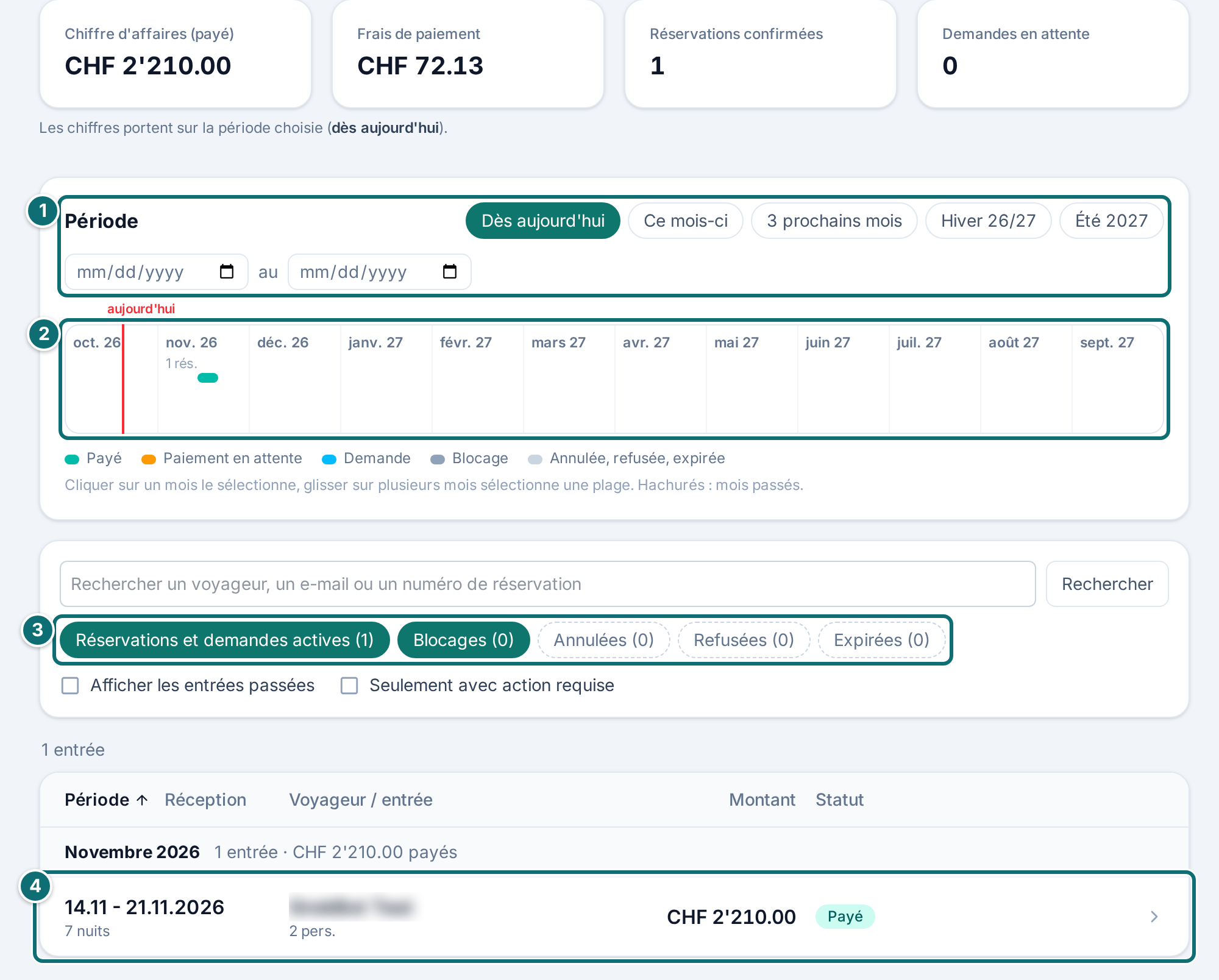
Task: Select avr. 27 month in timeline
Action: click(x=661, y=379)
